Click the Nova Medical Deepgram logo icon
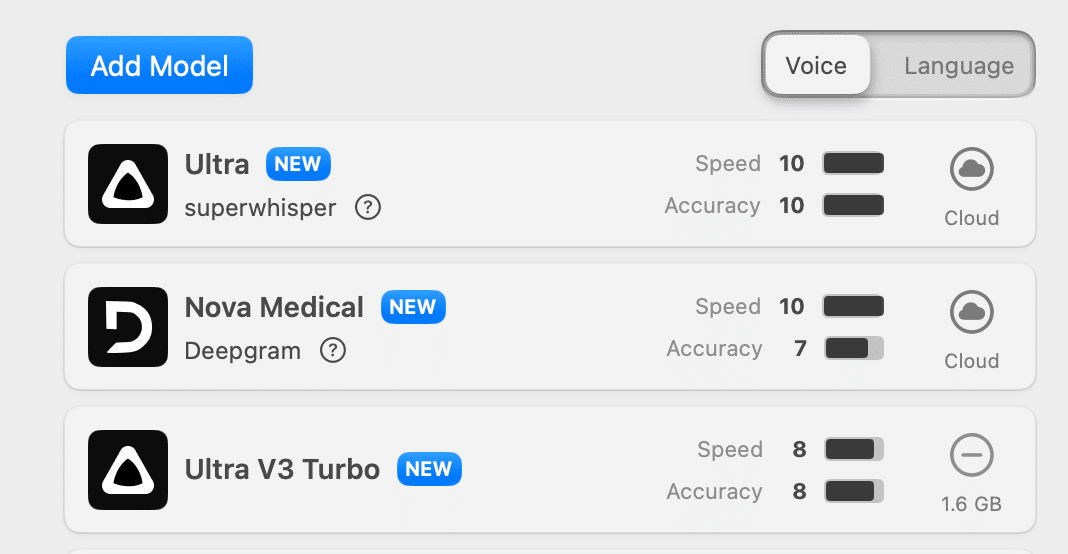This screenshot has height=554, width=1068. 127,327
